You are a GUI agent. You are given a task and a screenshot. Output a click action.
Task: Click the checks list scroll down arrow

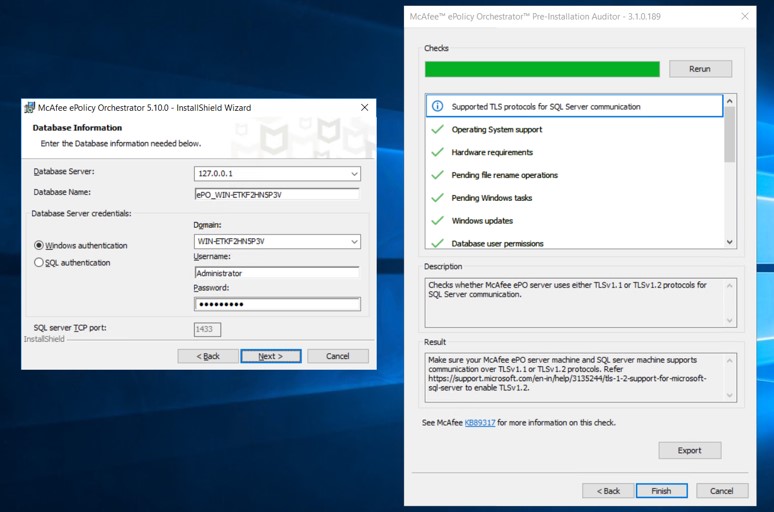coord(730,242)
